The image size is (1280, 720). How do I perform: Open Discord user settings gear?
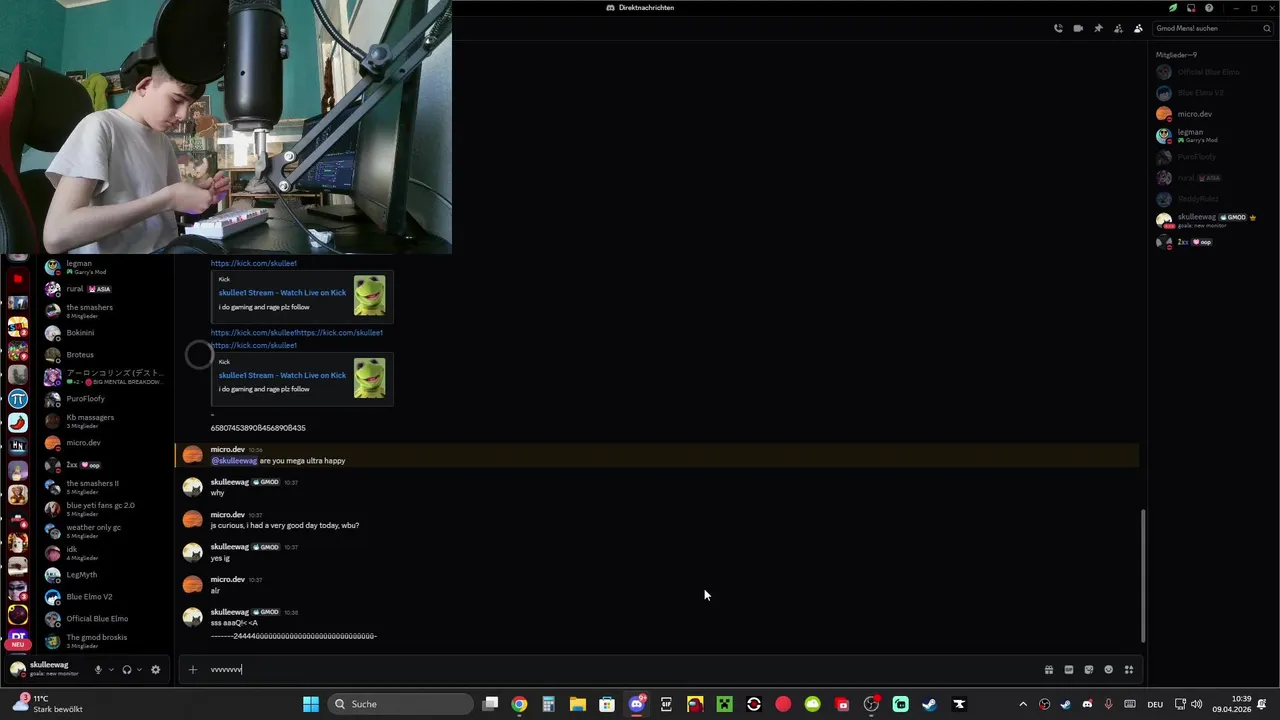(155, 670)
